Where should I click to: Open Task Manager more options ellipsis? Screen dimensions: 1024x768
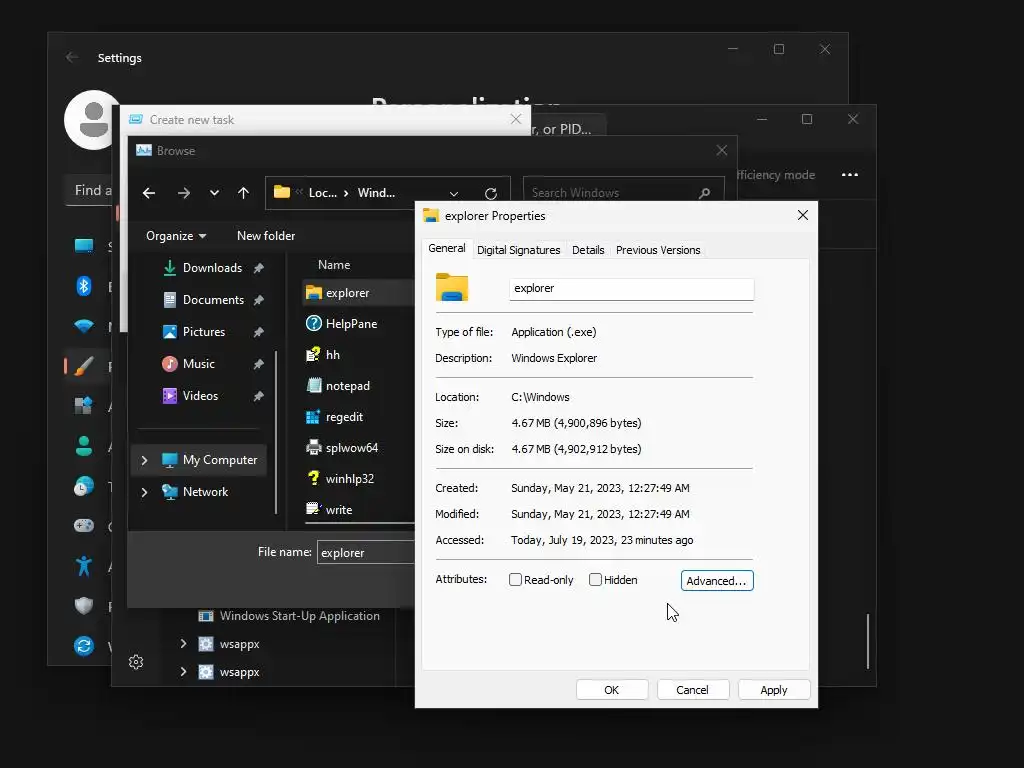pyautogui.click(x=850, y=175)
